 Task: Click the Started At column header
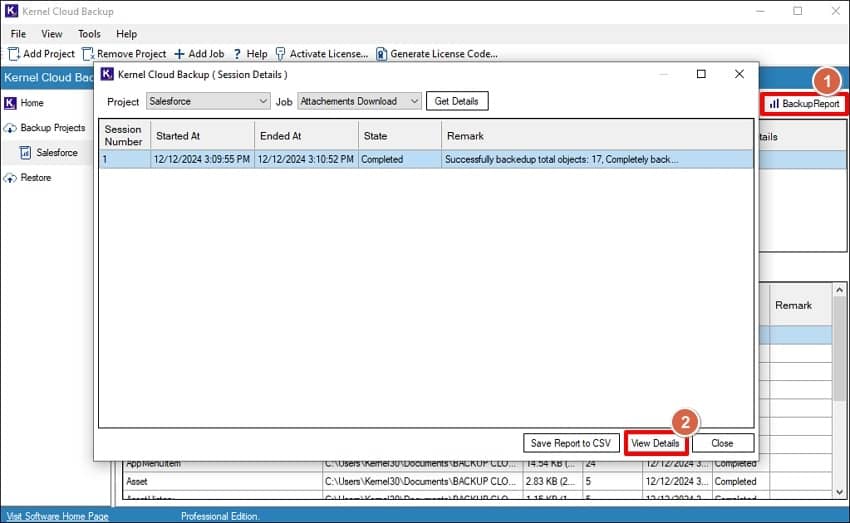click(x=202, y=135)
